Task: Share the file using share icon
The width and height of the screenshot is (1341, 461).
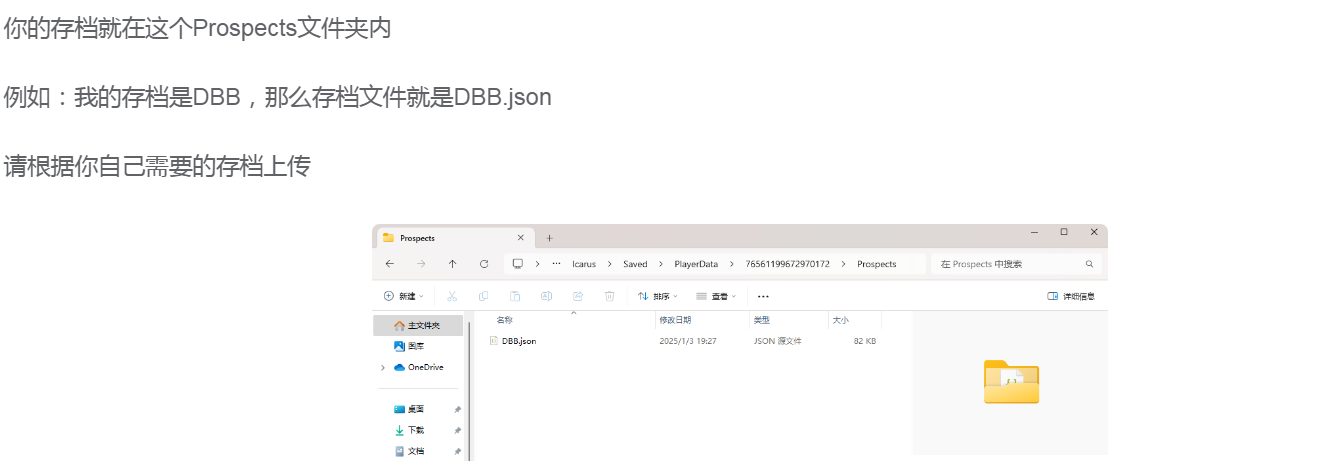Action: pyautogui.click(x=578, y=296)
